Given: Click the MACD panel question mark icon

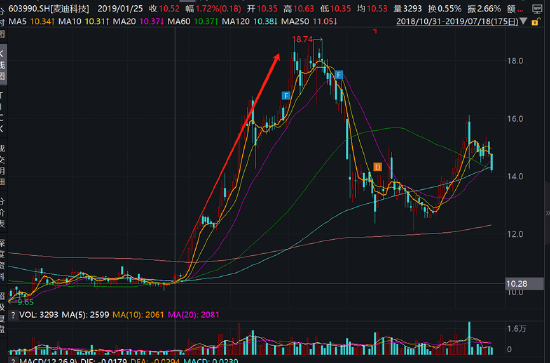Looking at the screenshot, I should [x=13, y=360].
